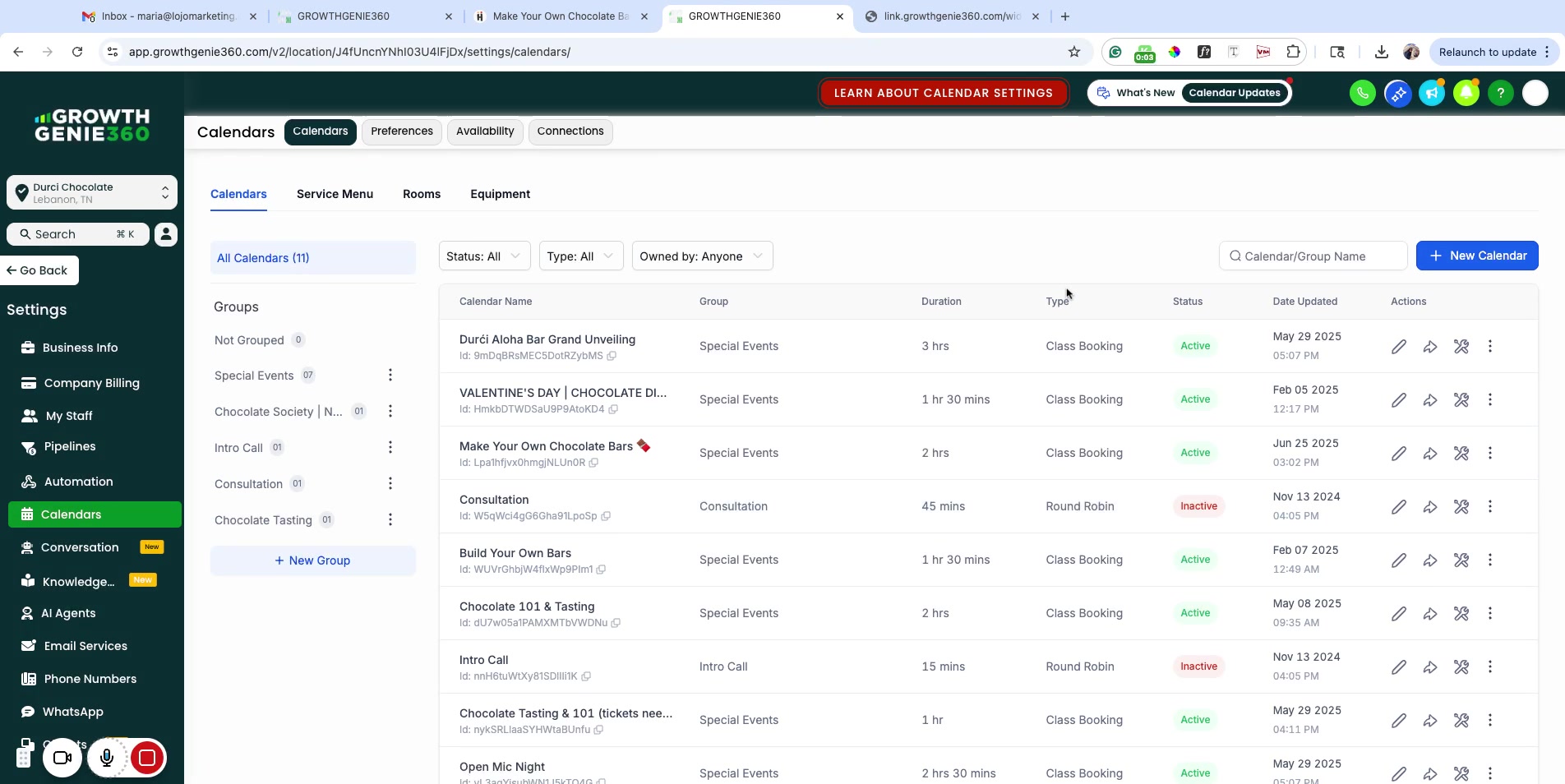Open the Type: All filter dropdown

(580, 256)
